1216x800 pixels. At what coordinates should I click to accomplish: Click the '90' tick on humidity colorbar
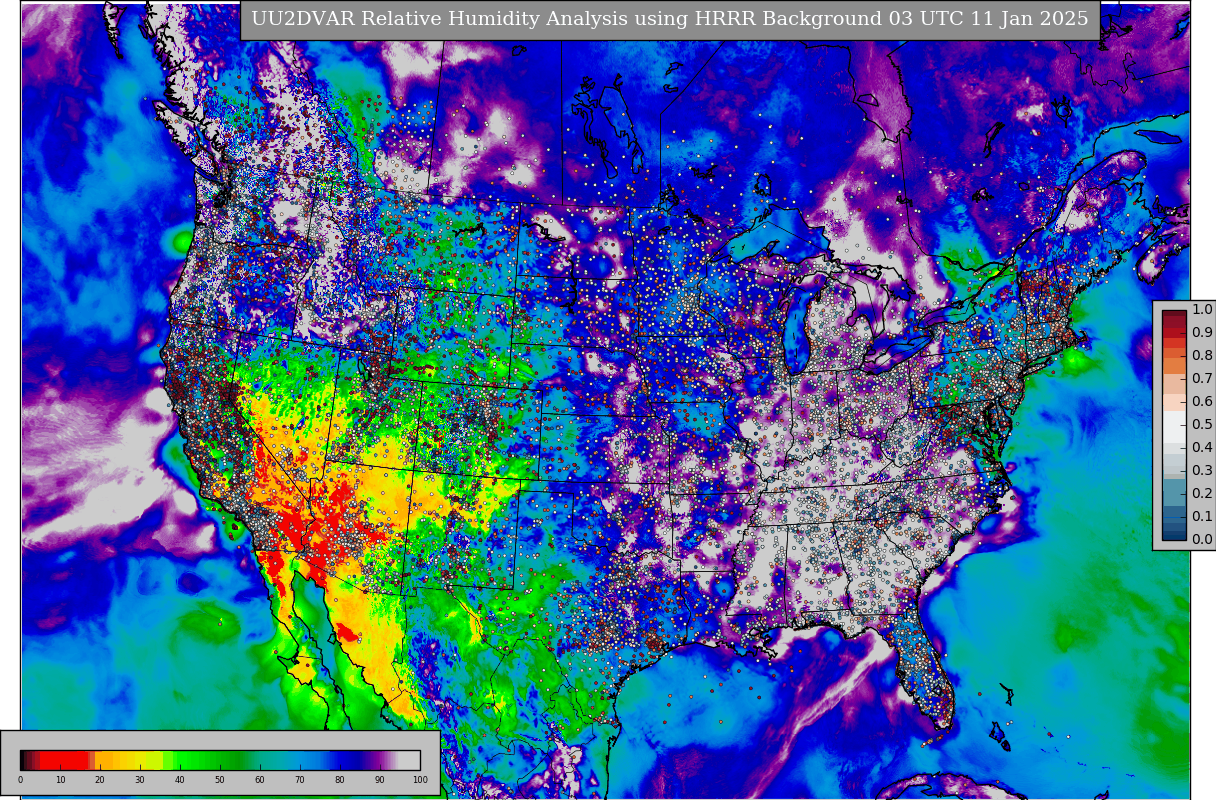tap(380, 780)
